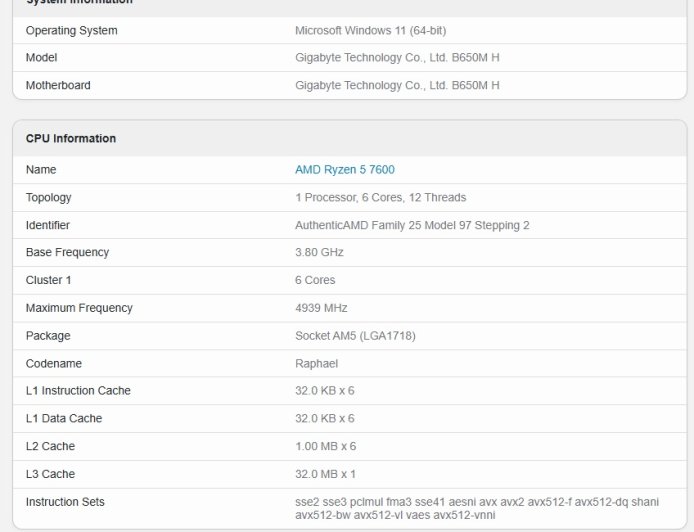Select '1 Processor, 6 Cores, 12 Threads' text
This screenshot has height=532, width=694.
(x=381, y=197)
